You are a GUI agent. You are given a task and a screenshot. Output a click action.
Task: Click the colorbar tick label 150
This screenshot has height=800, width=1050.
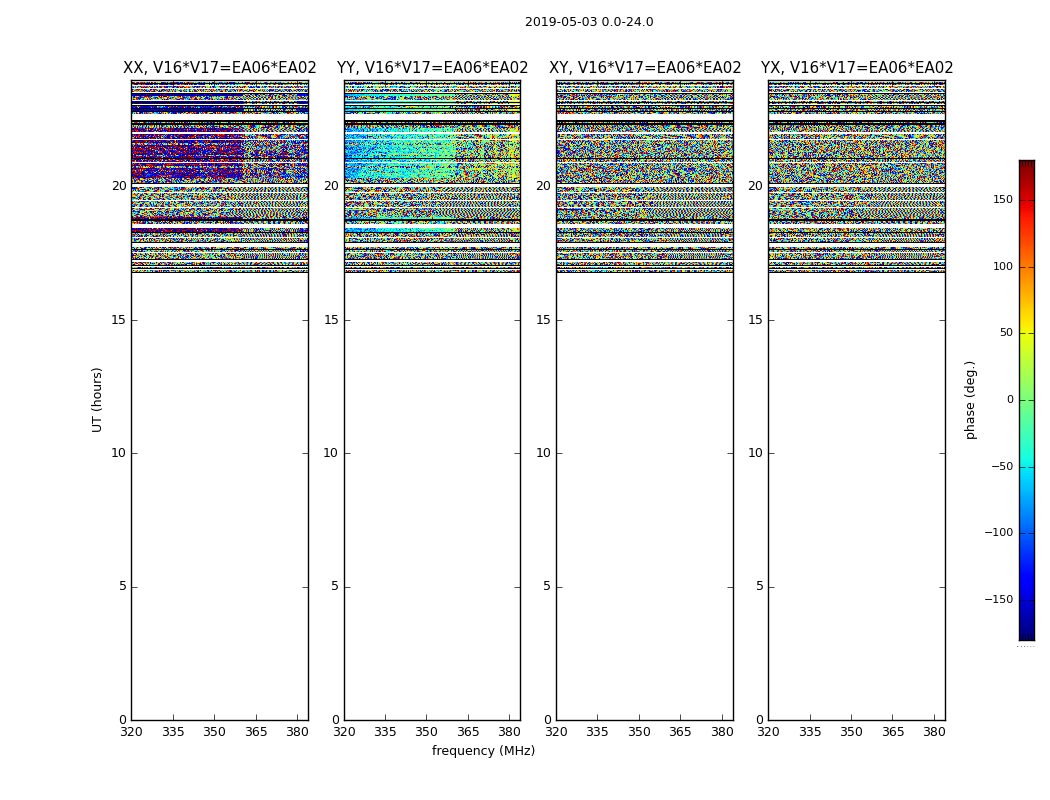coord(1002,200)
